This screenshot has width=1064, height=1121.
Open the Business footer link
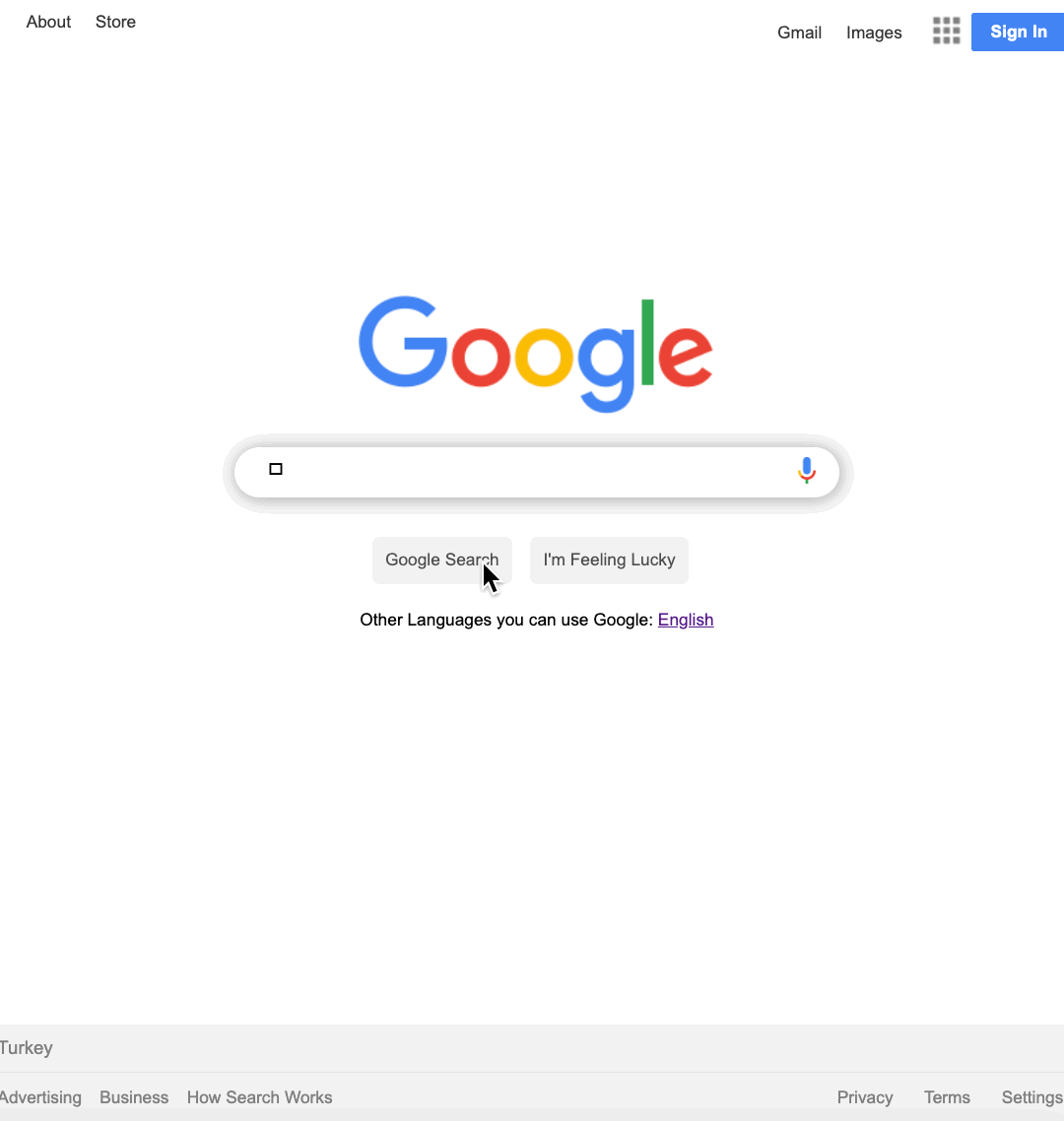[134, 1097]
